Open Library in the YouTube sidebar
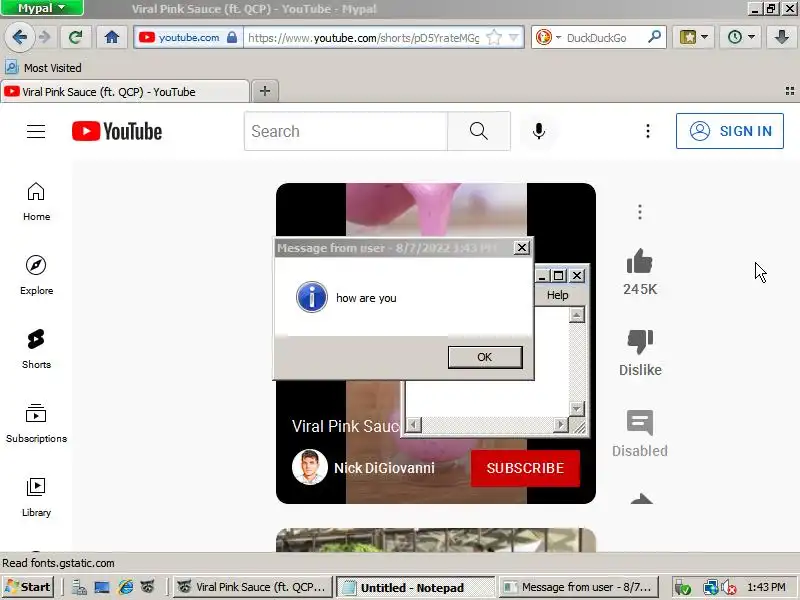Screen dimensions: 800x600 [36, 497]
